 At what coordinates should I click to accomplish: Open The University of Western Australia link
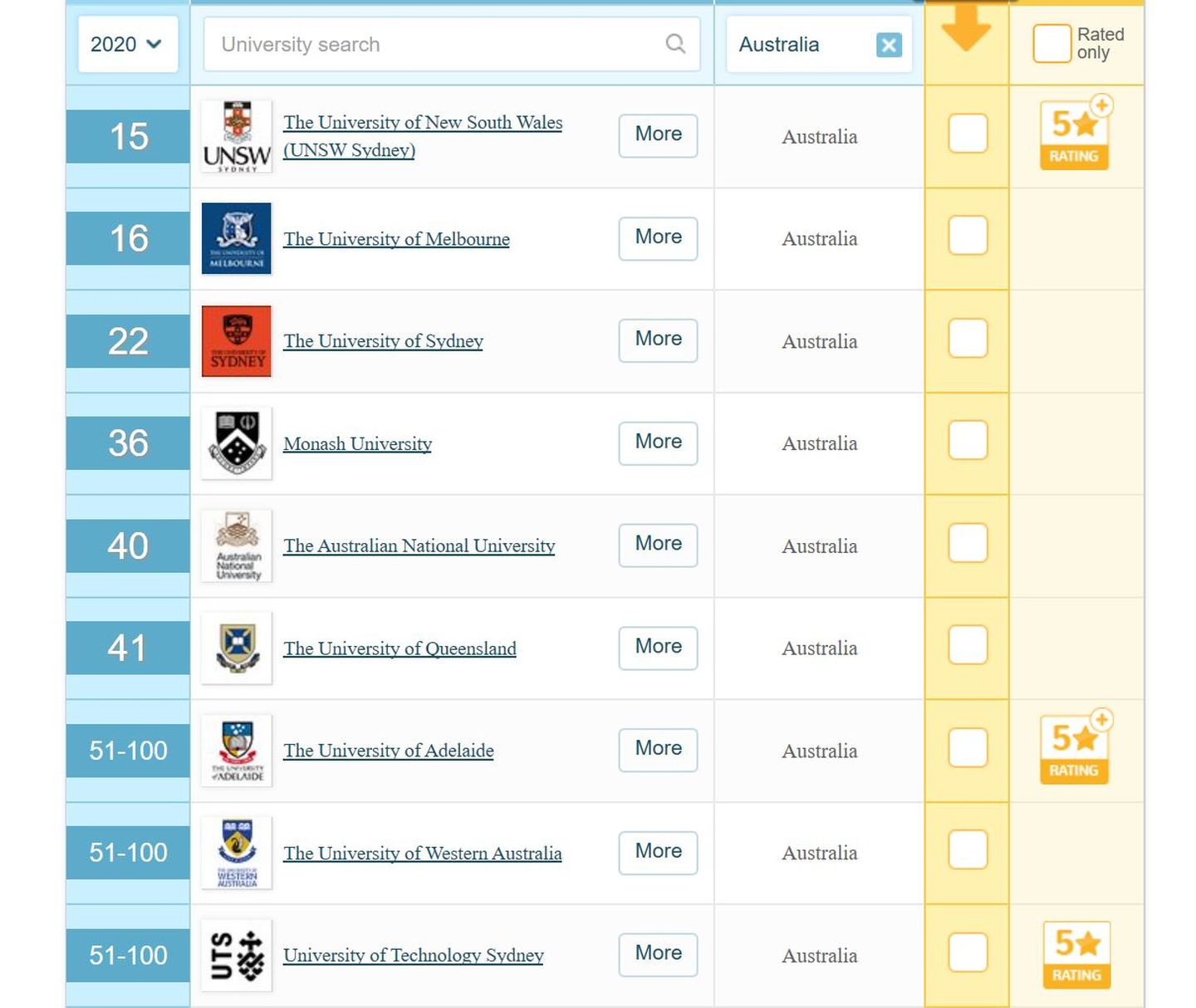[x=422, y=853]
